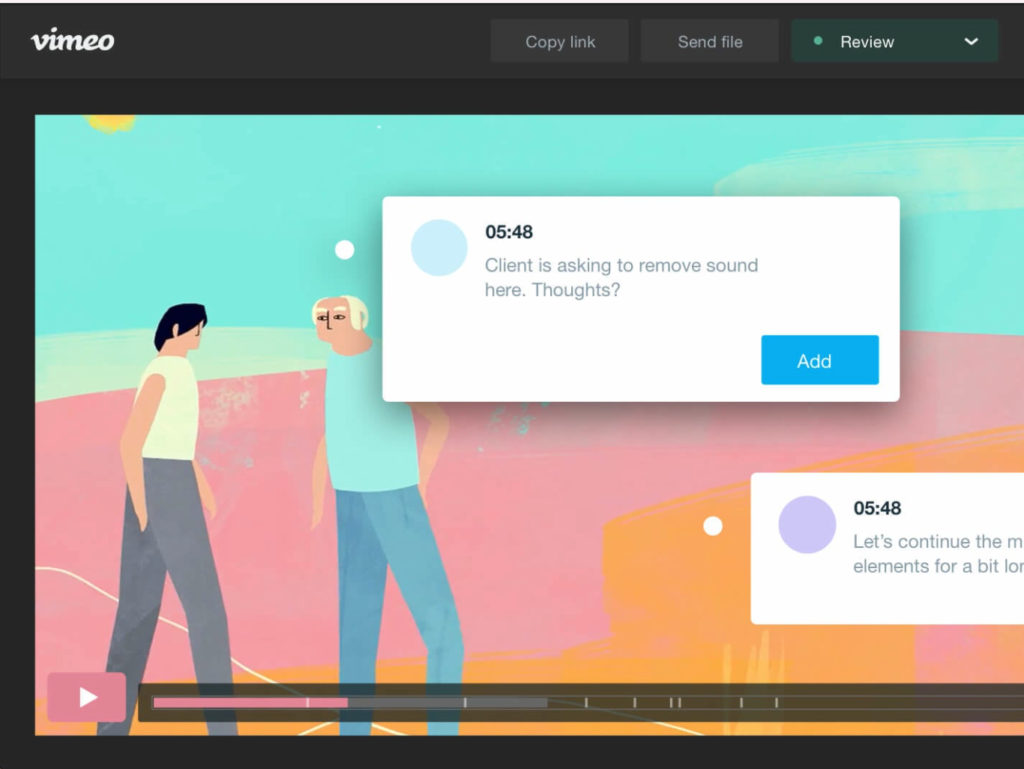Click the white comment marker beside the older man

344,249
